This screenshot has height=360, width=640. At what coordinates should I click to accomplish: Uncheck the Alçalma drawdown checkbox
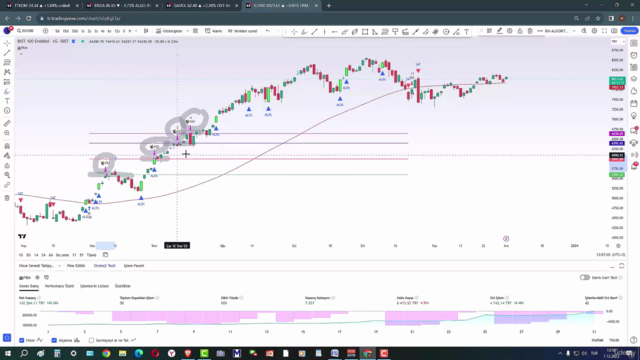(x=54, y=340)
